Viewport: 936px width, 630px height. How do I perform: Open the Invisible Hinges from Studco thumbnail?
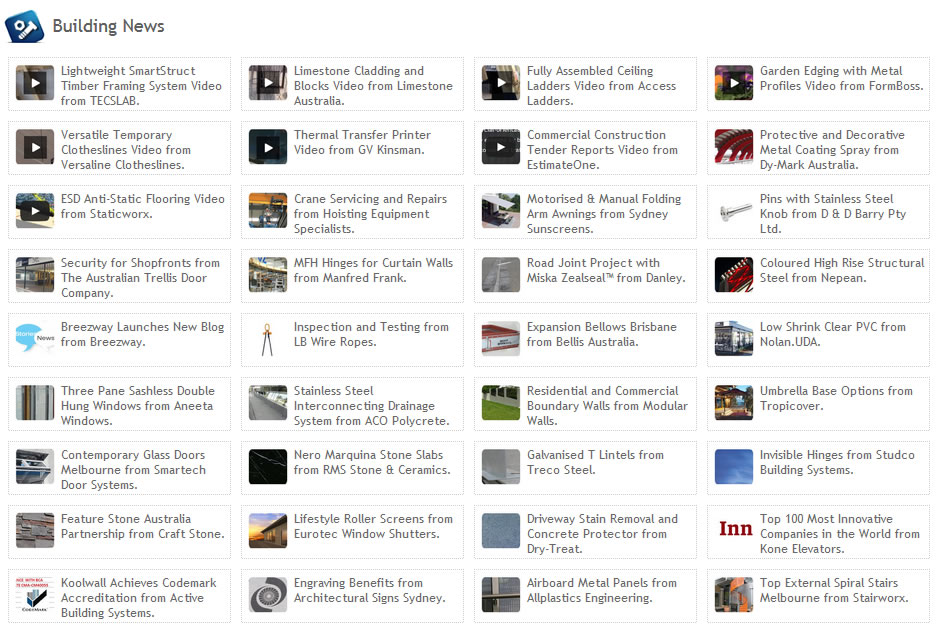734,466
